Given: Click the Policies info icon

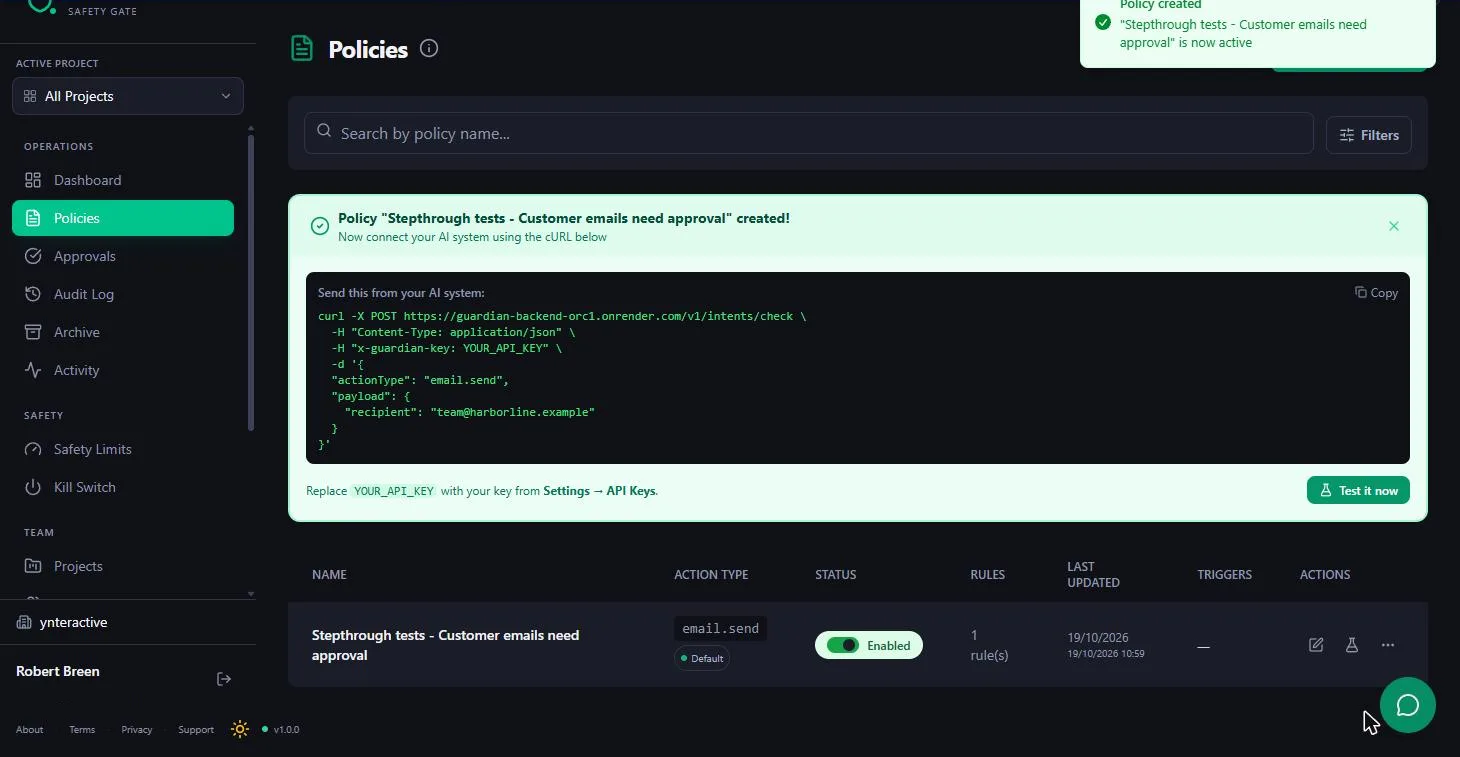Looking at the screenshot, I should [x=429, y=48].
